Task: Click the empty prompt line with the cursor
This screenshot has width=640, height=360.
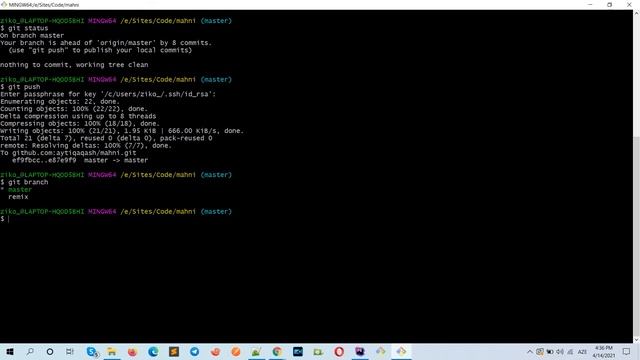Action: pos(4,219)
